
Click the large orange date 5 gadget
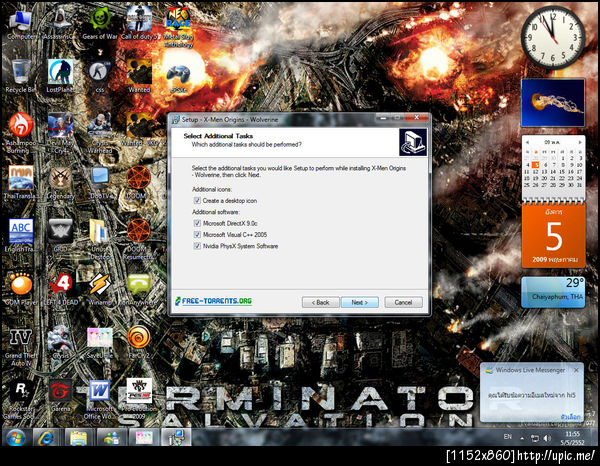tap(553, 236)
